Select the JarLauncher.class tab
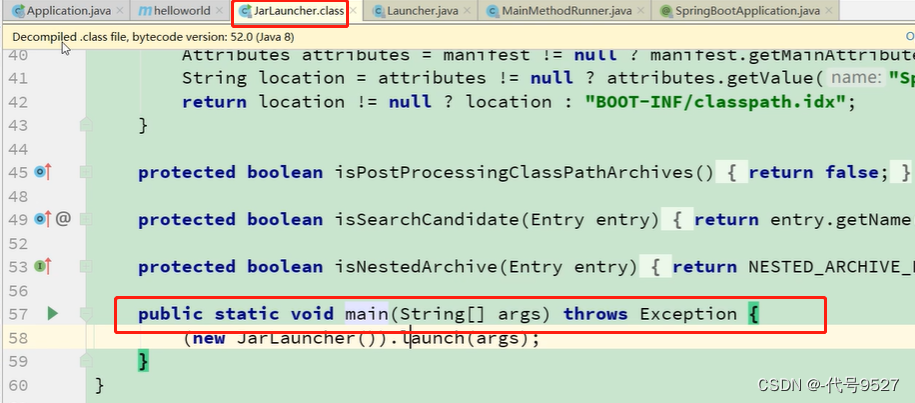915x403 pixels. (x=298, y=10)
